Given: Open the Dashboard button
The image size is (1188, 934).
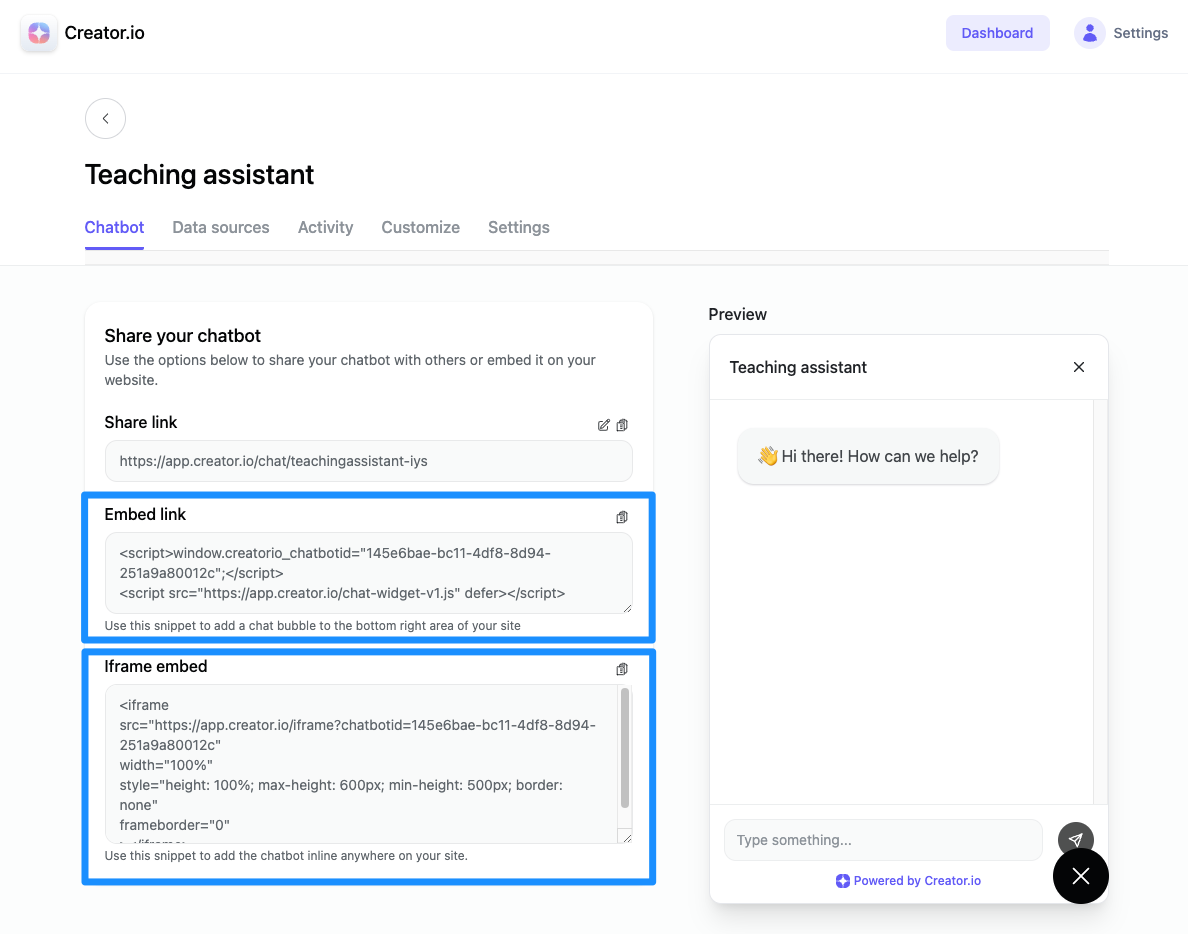Looking at the screenshot, I should pos(997,33).
